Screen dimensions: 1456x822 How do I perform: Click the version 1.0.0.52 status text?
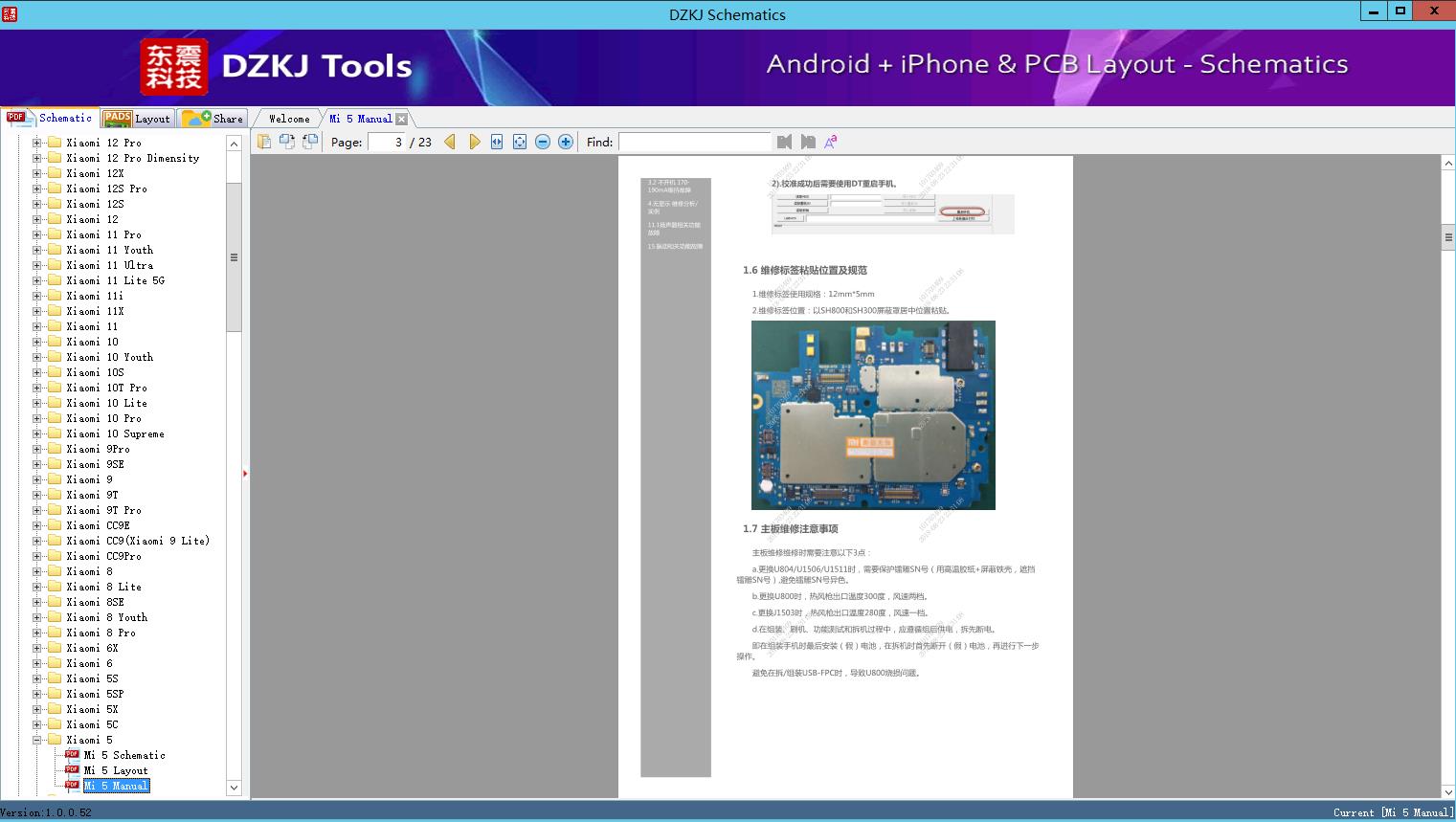(46, 812)
